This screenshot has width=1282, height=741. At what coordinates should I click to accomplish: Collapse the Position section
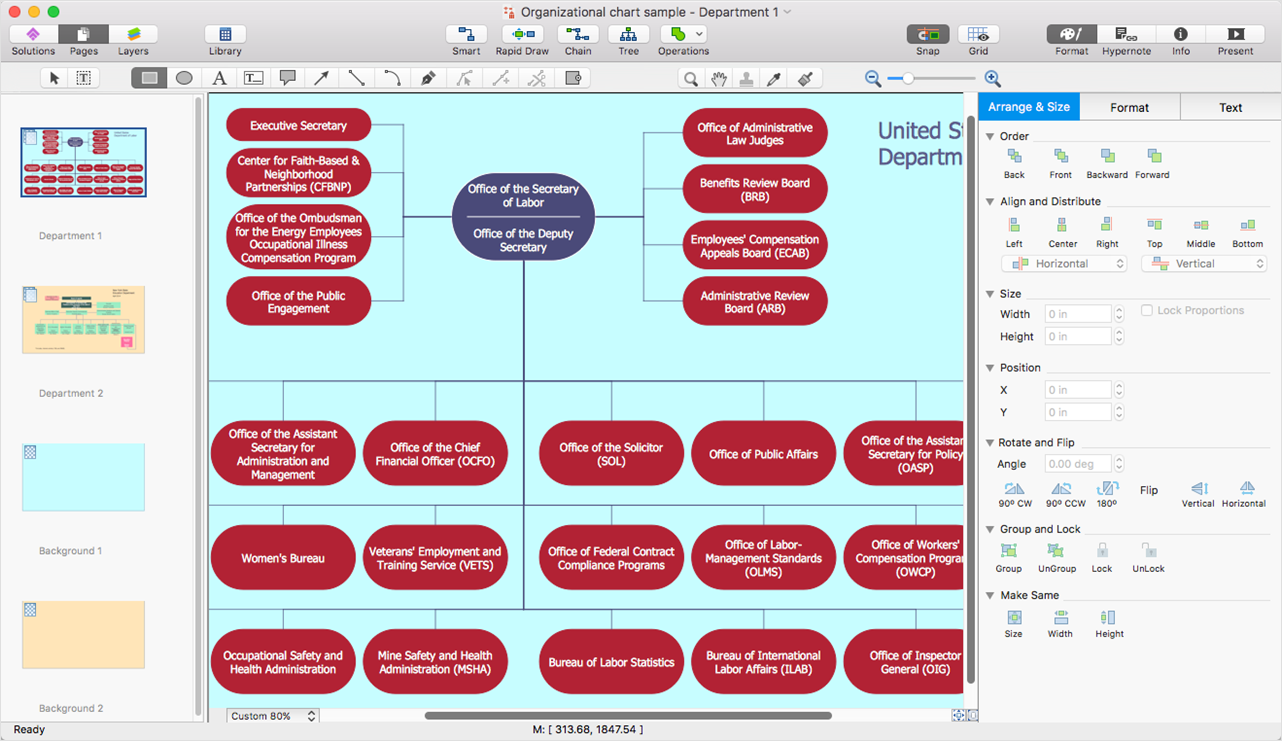tap(990, 368)
